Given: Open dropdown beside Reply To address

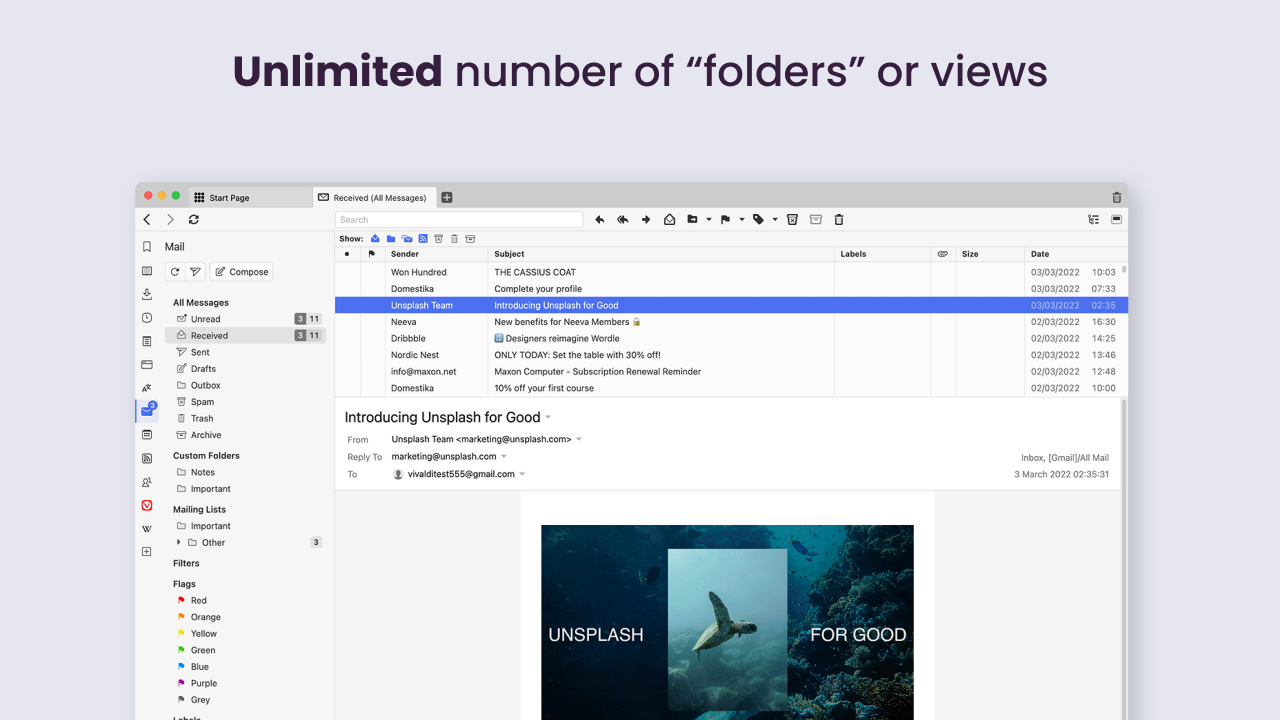Looking at the screenshot, I should tap(504, 456).
